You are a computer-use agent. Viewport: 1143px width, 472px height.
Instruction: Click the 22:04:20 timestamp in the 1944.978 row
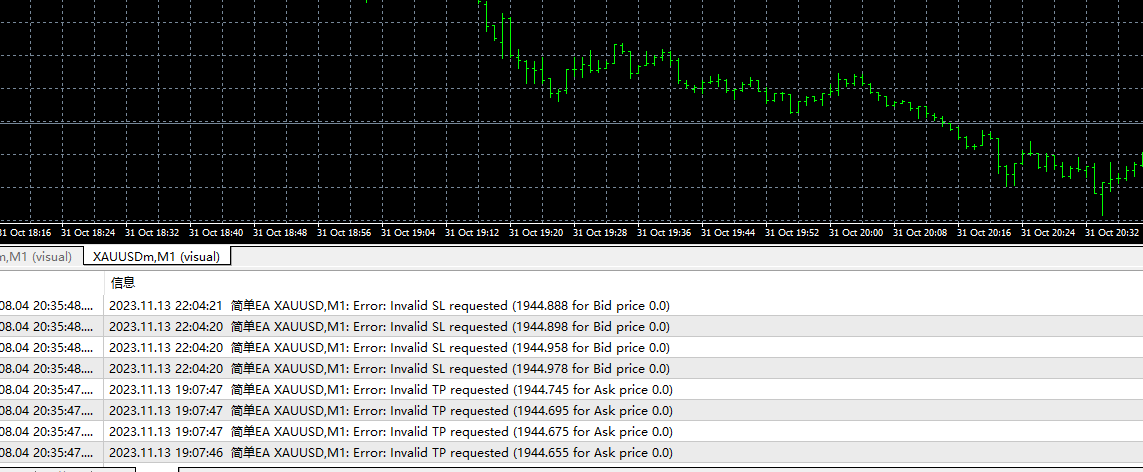(x=166, y=369)
